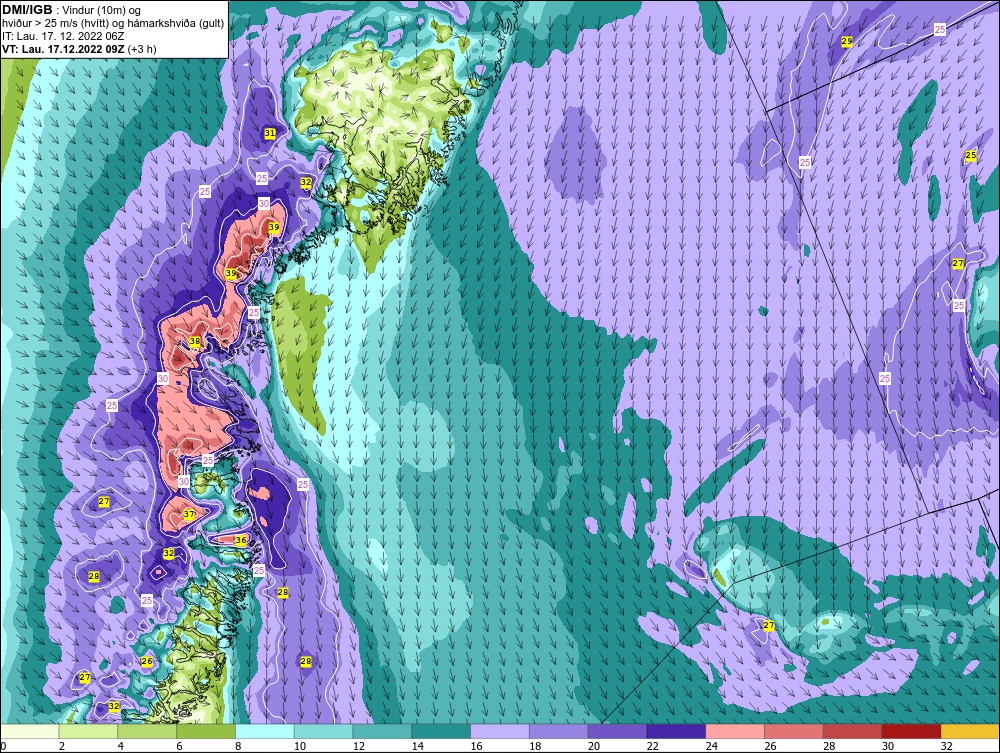Click the legend scale number '30'
The width and height of the screenshot is (1000, 753).
click(888, 746)
